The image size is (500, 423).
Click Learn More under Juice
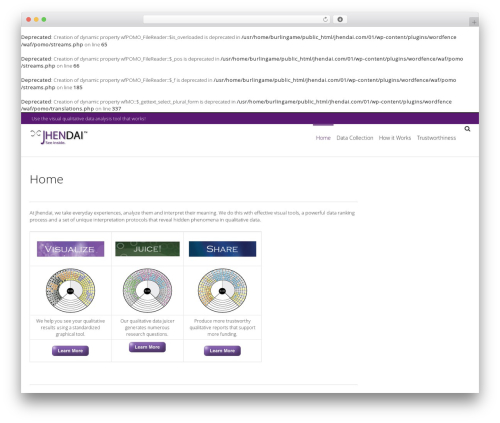pyautogui.click(x=147, y=347)
